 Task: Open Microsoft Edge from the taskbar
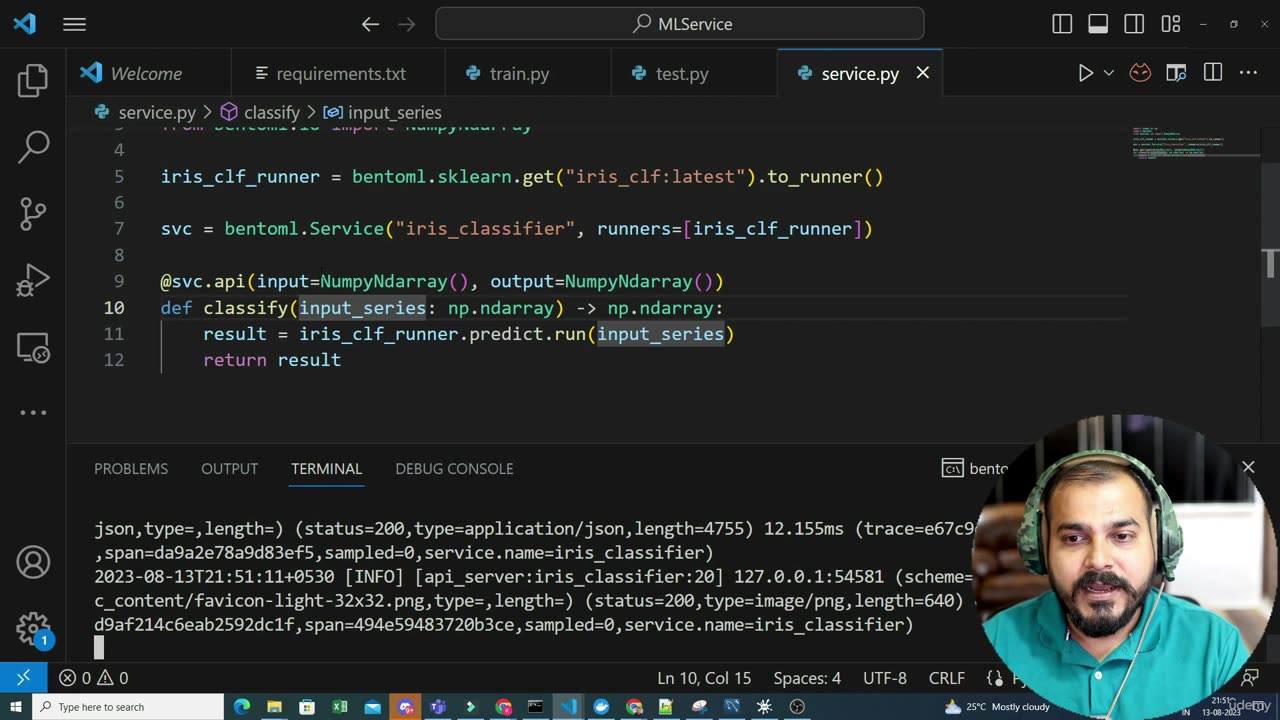[x=242, y=707]
